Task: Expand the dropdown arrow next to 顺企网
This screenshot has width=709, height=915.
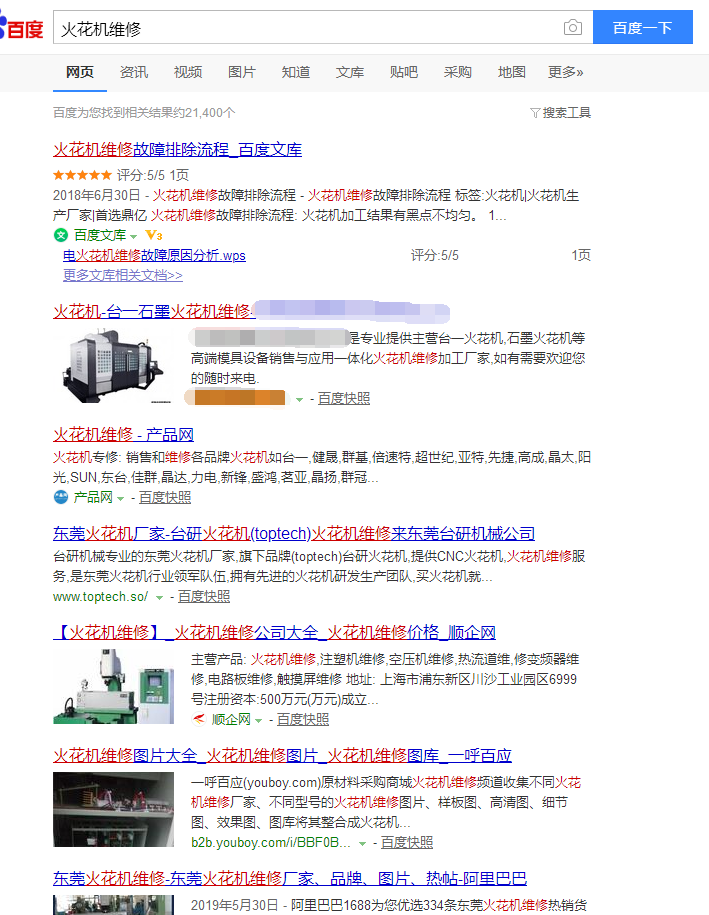Action: click(x=258, y=721)
